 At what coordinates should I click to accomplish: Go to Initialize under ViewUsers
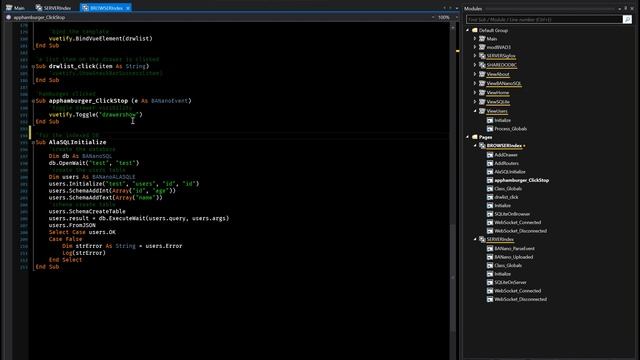(502, 120)
